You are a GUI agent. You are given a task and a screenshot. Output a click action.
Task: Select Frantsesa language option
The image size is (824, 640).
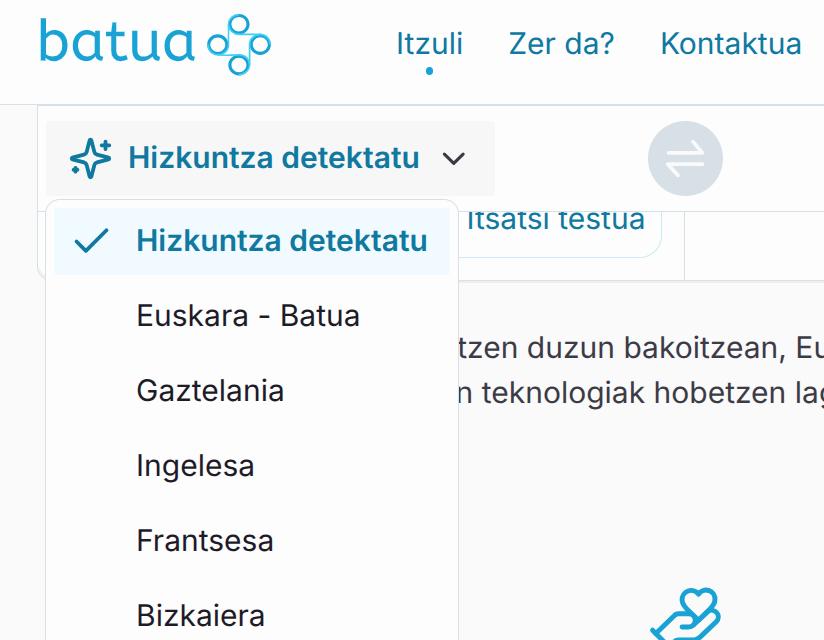coord(205,541)
